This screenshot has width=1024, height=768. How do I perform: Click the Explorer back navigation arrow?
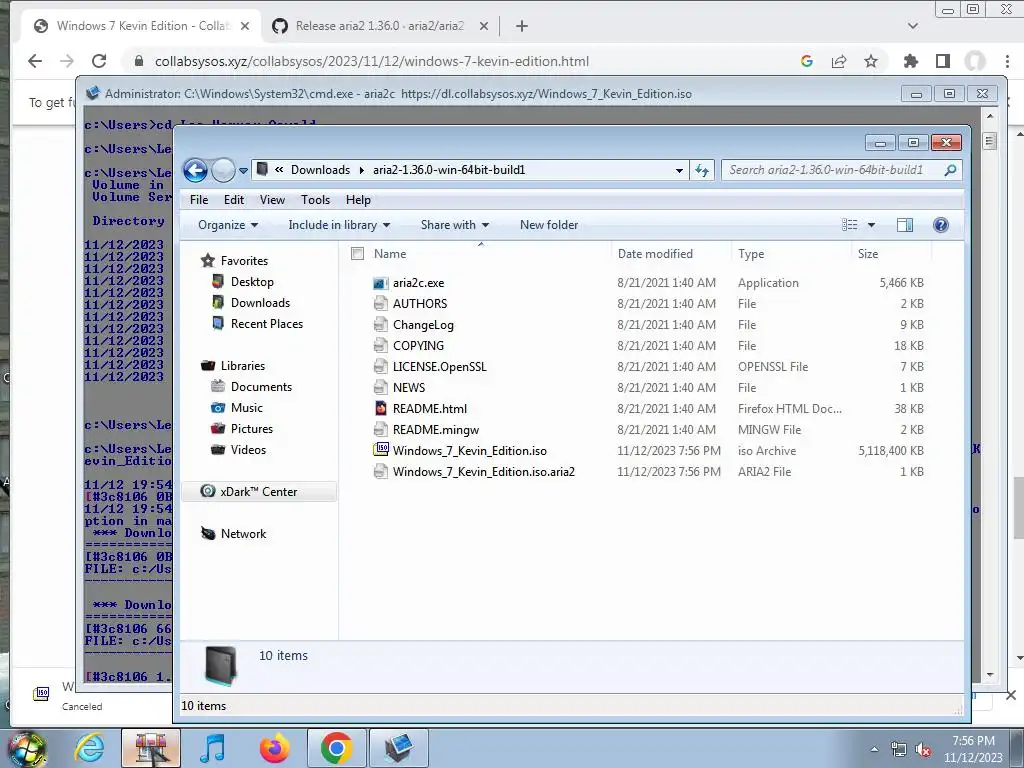(x=195, y=170)
